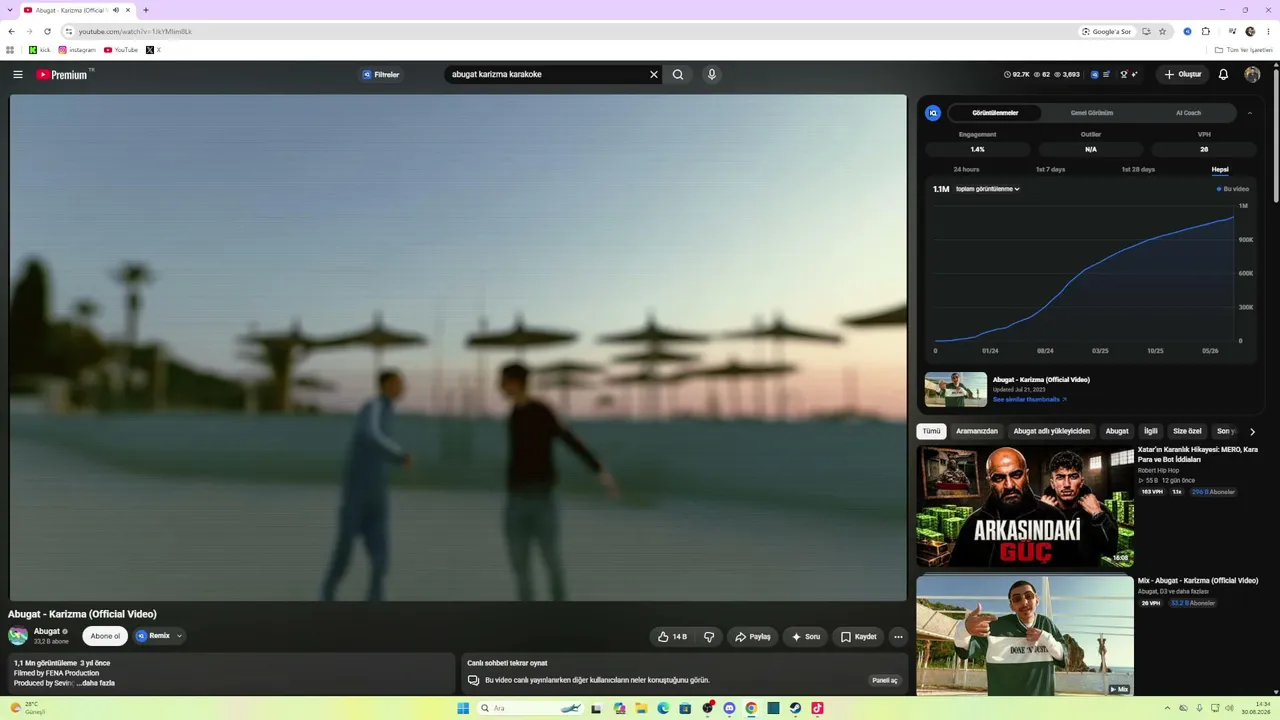Open the trophy icon in the header
This screenshot has height=720, width=1280.
click(1124, 74)
